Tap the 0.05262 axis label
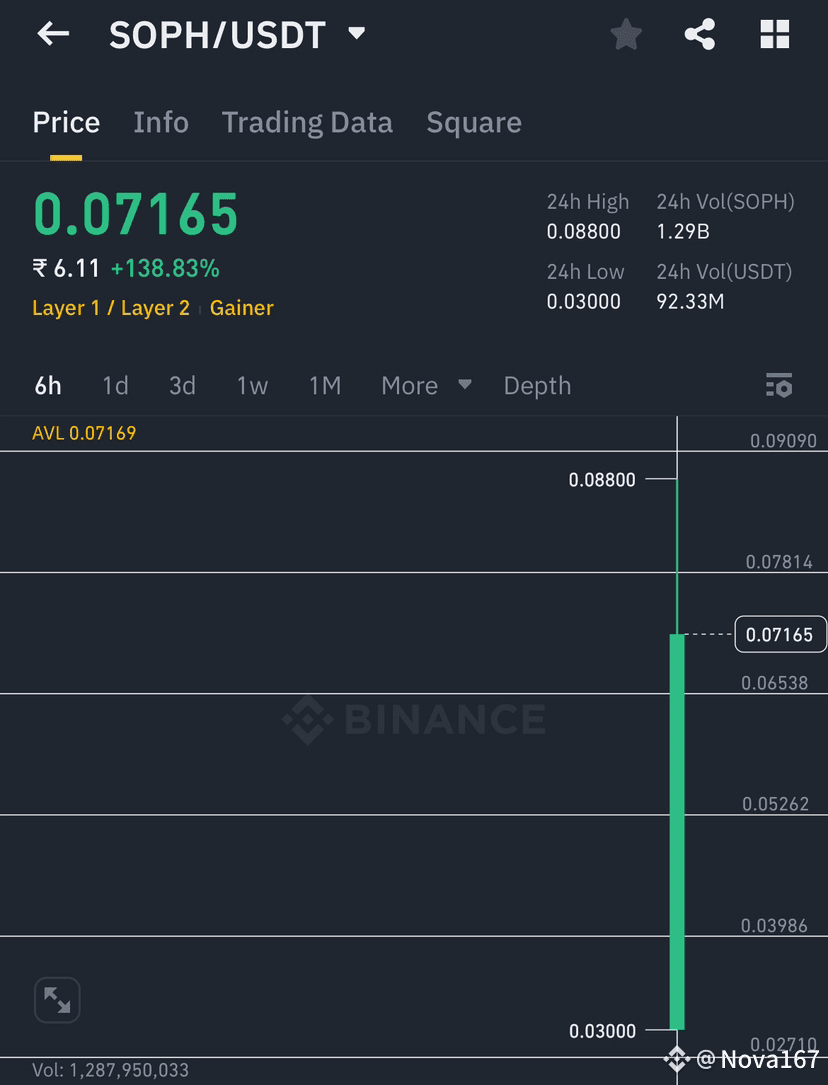Image resolution: width=828 pixels, height=1085 pixels. 775,804
